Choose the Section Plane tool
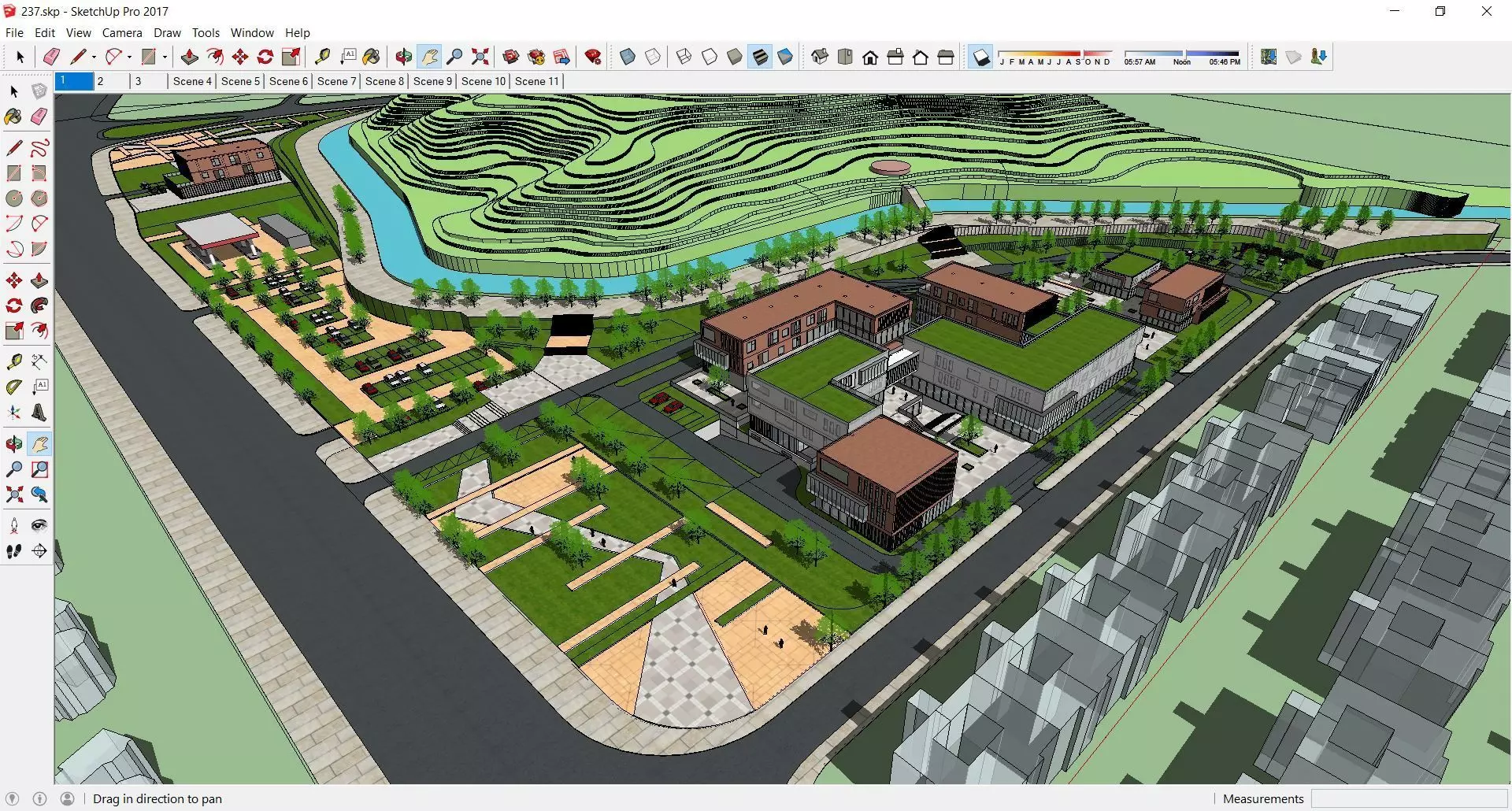The width and height of the screenshot is (1512, 811). tap(39, 551)
